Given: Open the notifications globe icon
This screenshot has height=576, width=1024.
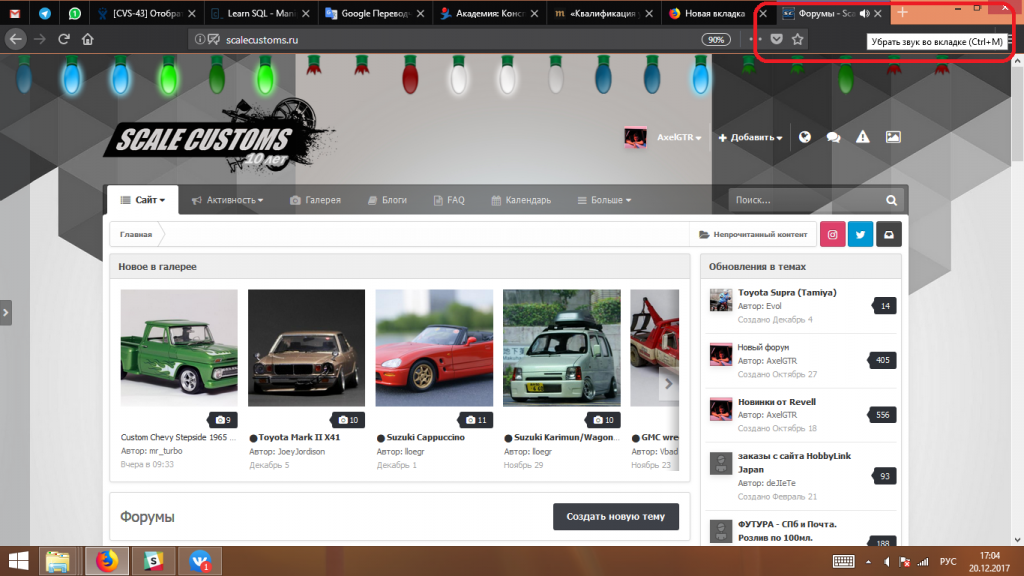Looking at the screenshot, I should (x=804, y=137).
